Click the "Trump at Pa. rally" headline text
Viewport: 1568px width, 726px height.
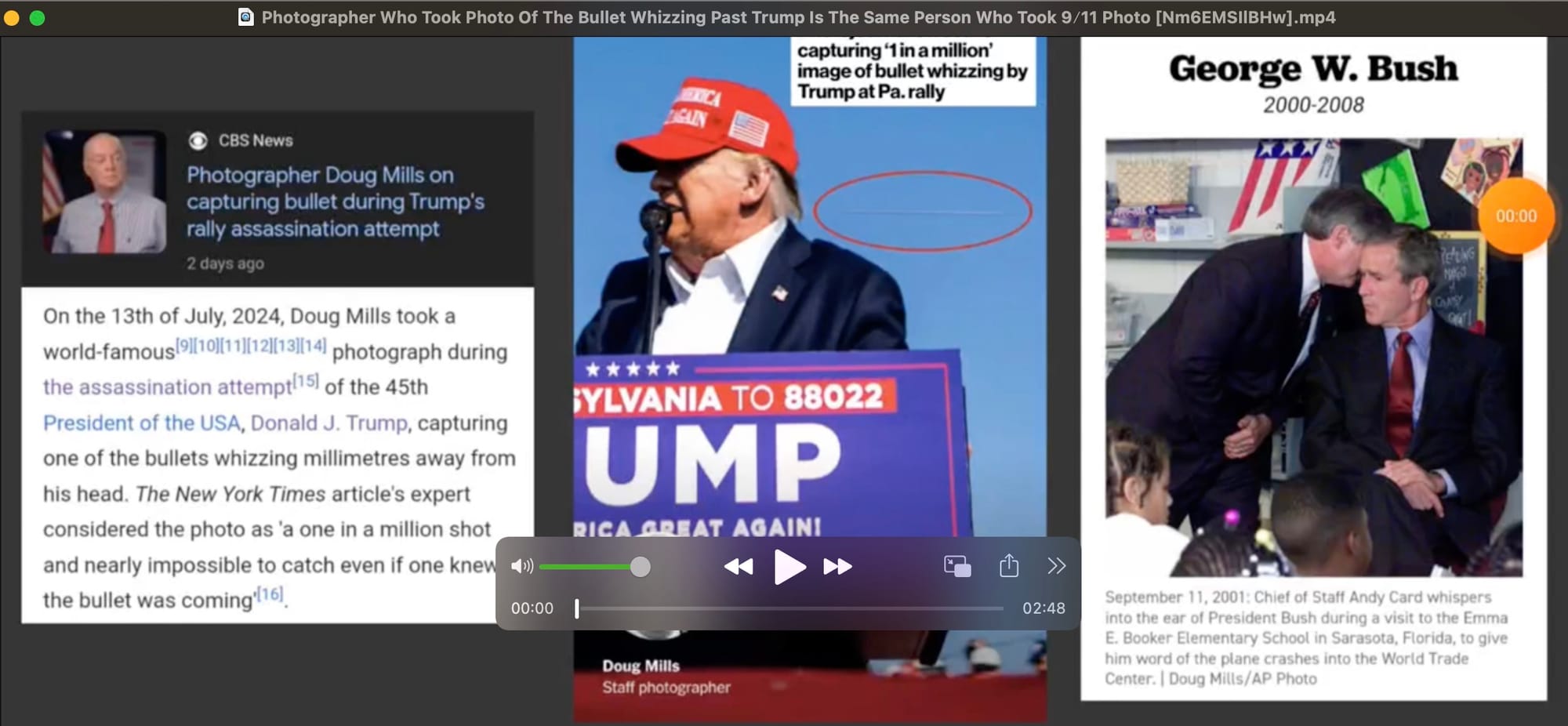[871, 92]
